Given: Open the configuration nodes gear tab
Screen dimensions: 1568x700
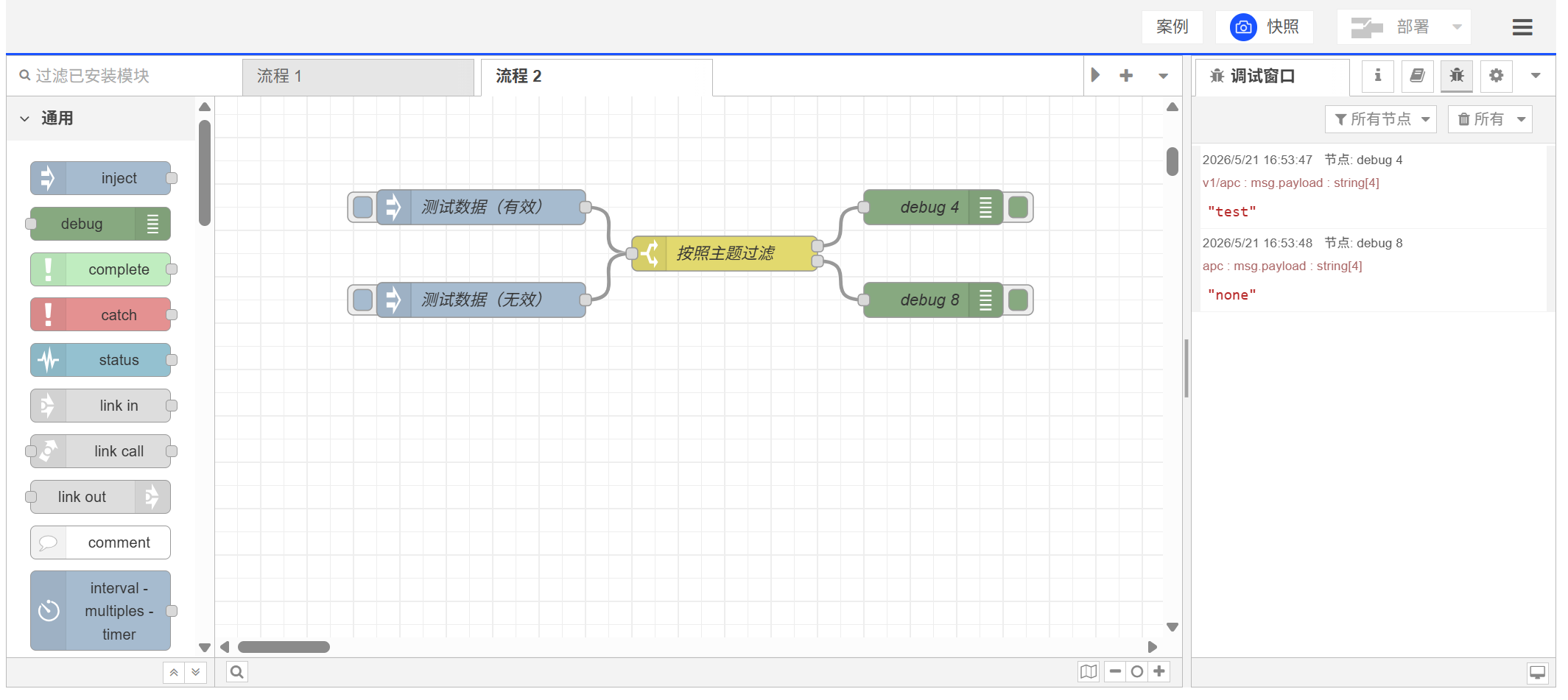Looking at the screenshot, I should (1496, 76).
